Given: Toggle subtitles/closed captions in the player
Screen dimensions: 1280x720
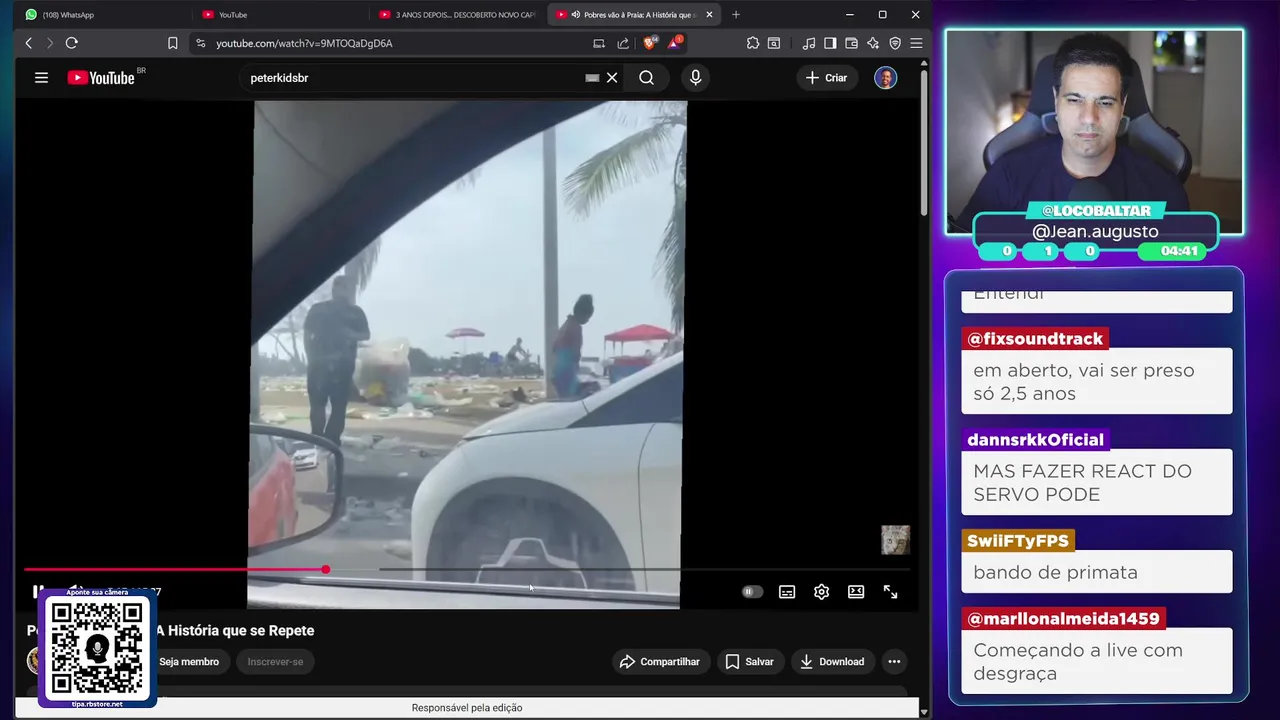Looking at the screenshot, I should (787, 592).
